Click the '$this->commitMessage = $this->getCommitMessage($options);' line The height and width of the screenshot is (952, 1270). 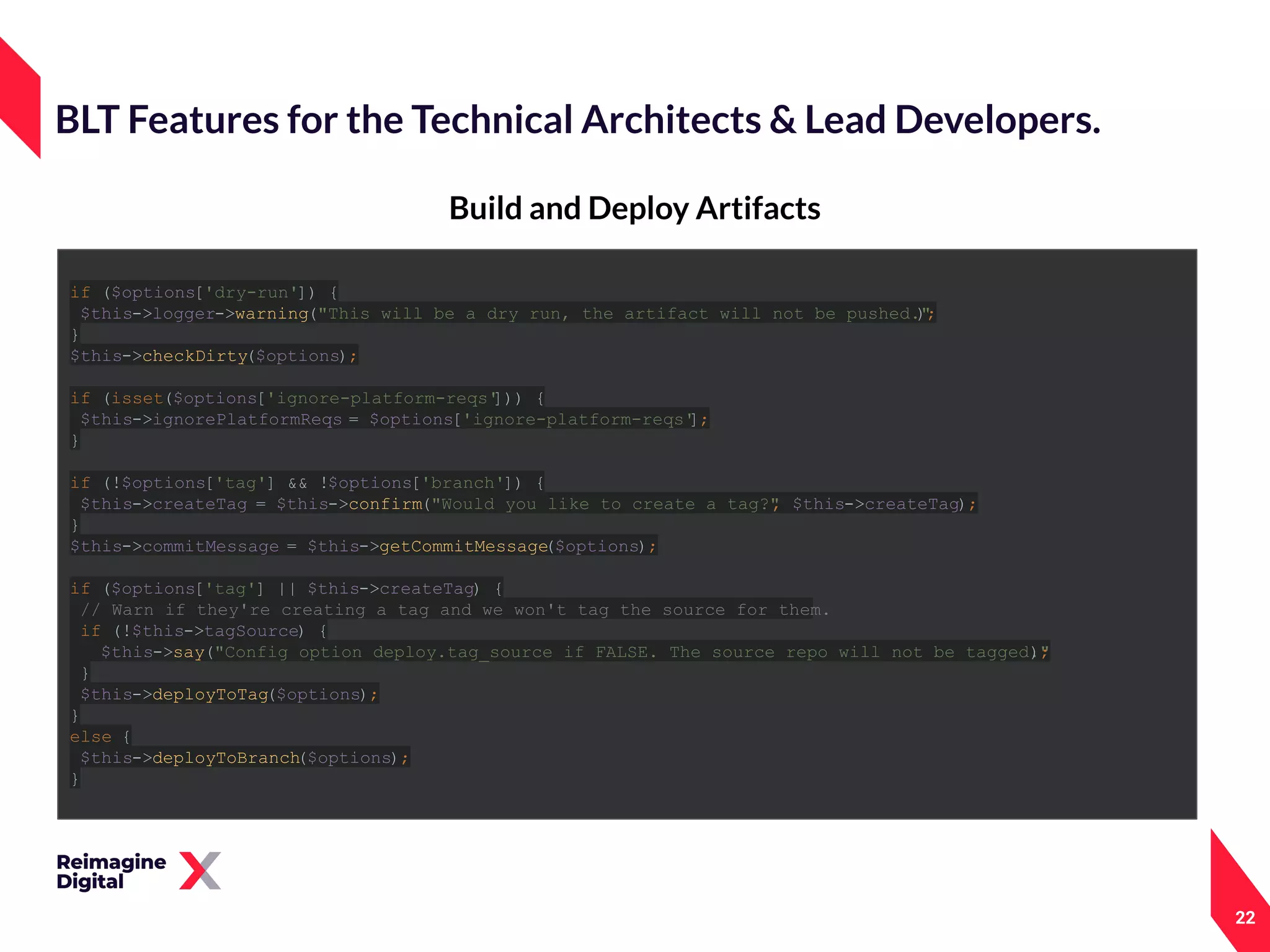click(363, 546)
